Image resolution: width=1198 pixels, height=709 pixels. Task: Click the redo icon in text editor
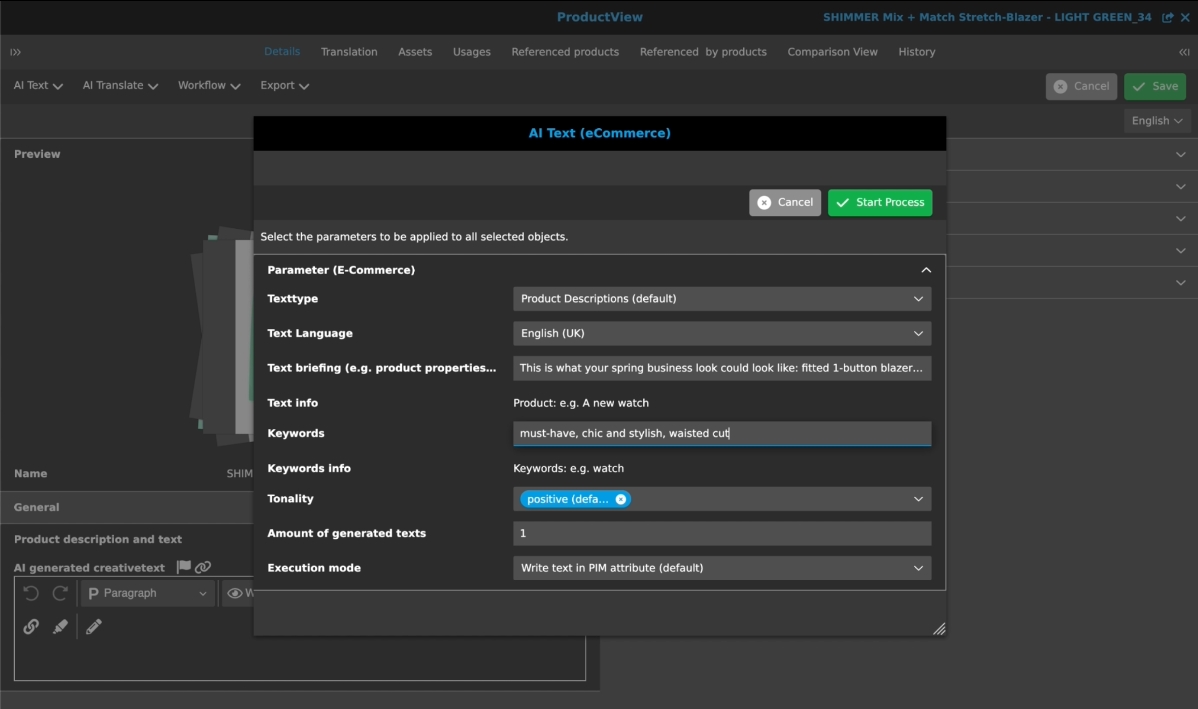pos(60,593)
